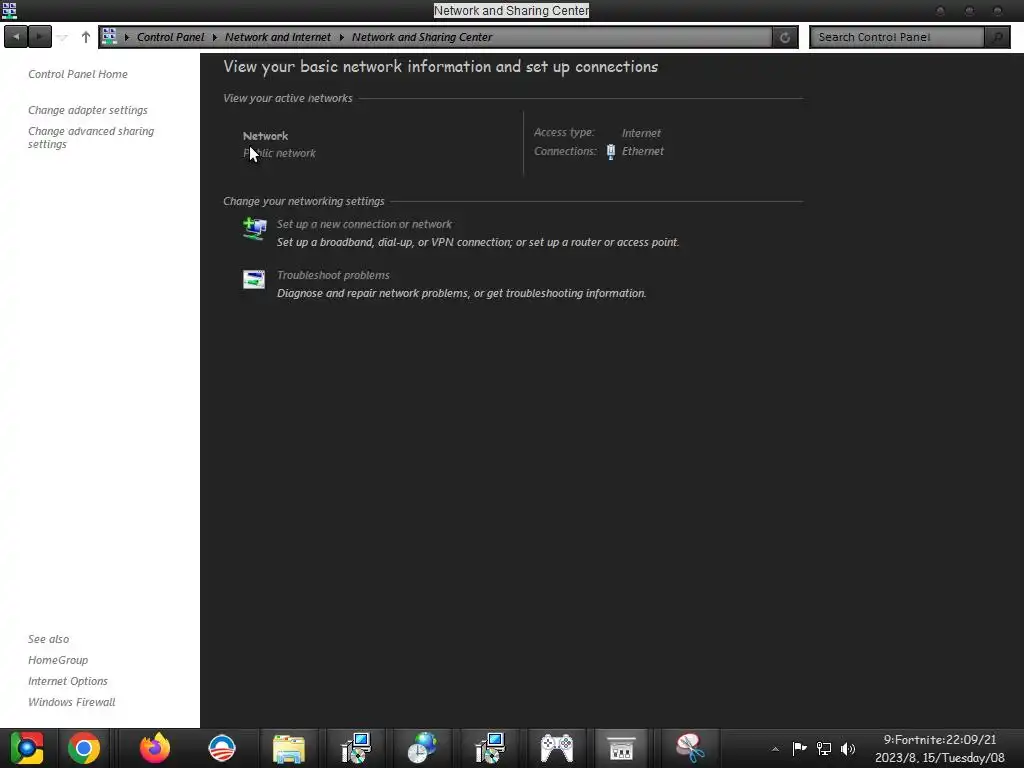Open Control Panel Home link
Screen dimensions: 1024x768
pyautogui.click(x=78, y=74)
